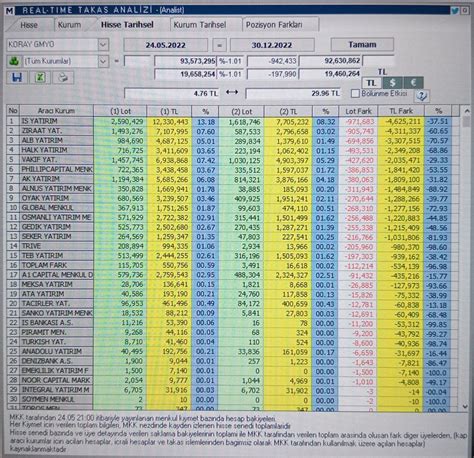Screen dimensions: 474x458
Task: Select the DENIZBANK A.S. row
Action: pyautogui.click(x=233, y=361)
